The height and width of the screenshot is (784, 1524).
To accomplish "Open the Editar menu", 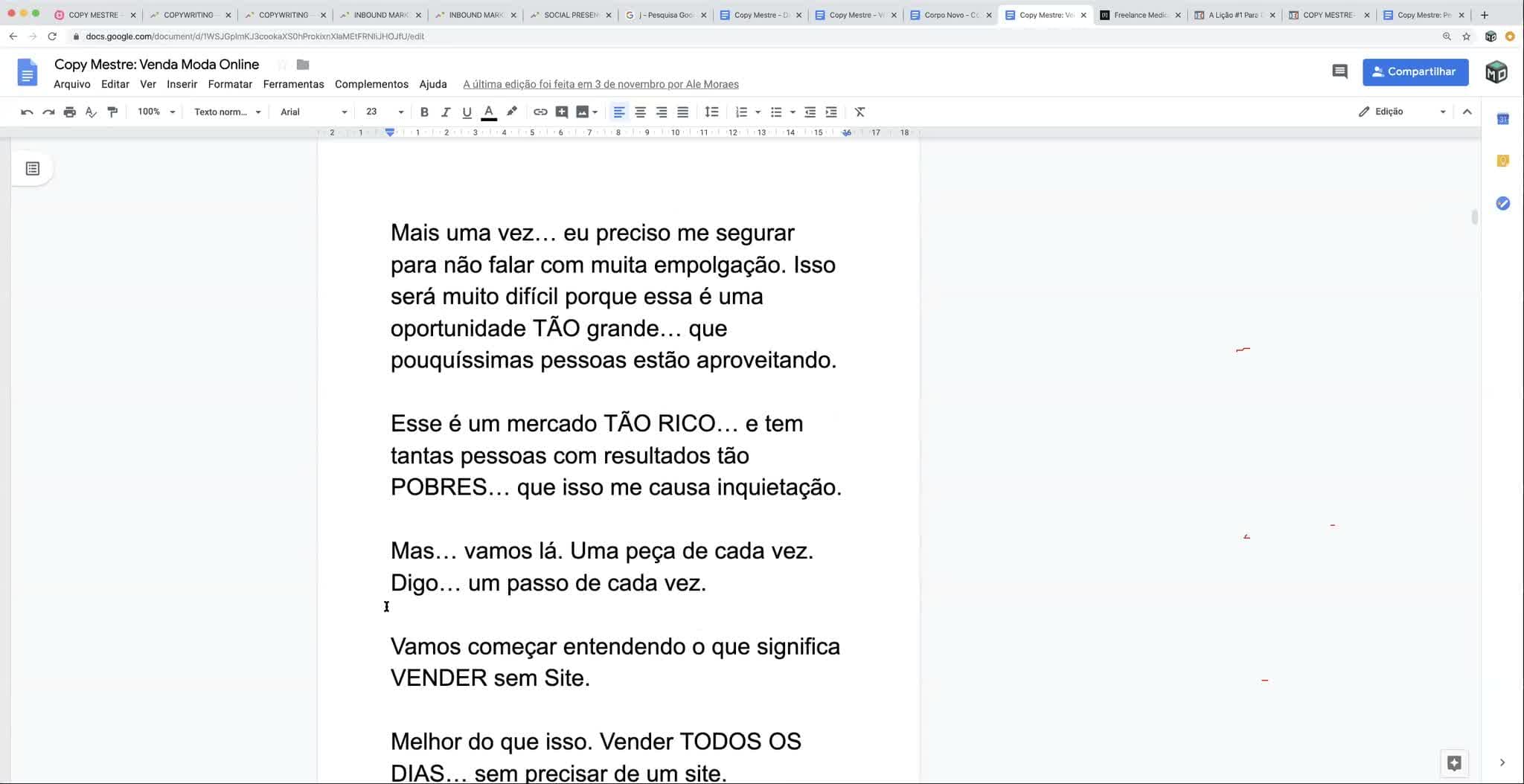I will 115,84.
